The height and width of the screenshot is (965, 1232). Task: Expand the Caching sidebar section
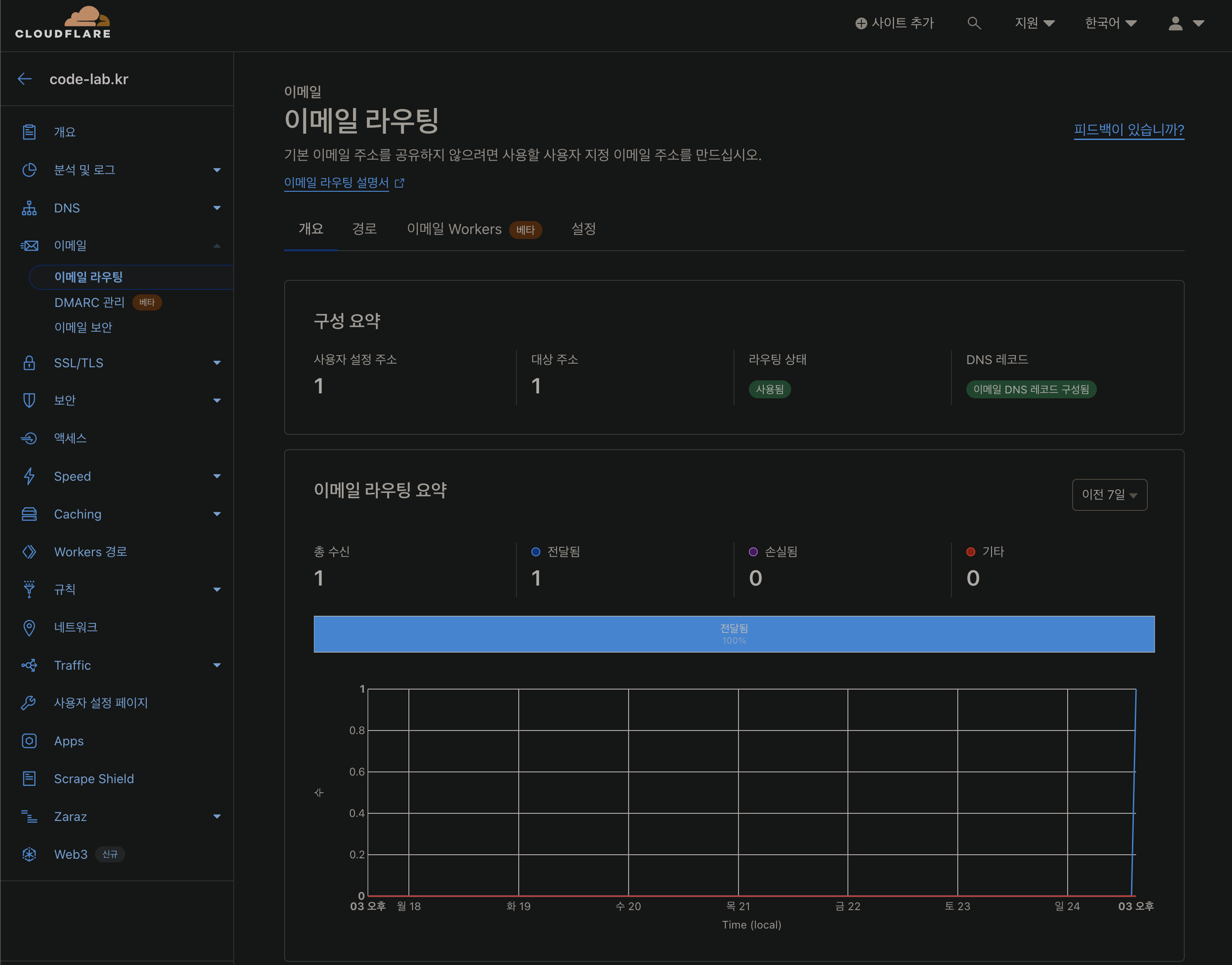[x=217, y=514]
